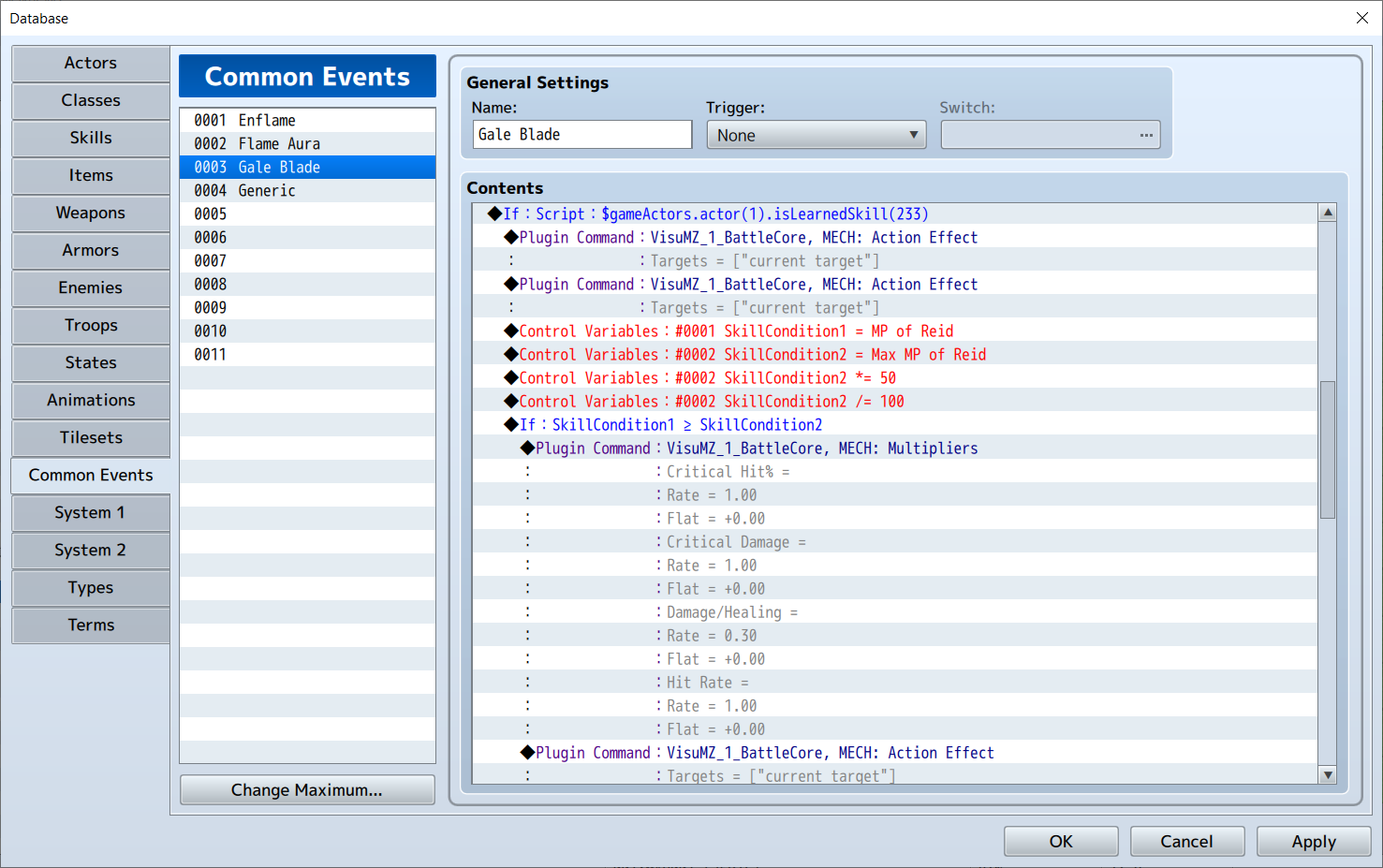Click the Apply button

pos(1314,842)
